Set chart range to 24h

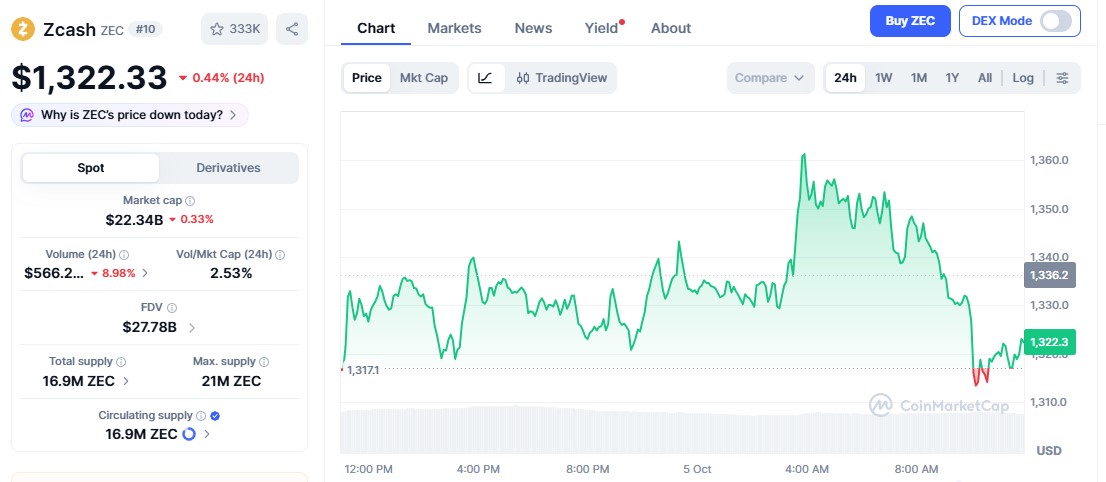pyautogui.click(x=845, y=78)
